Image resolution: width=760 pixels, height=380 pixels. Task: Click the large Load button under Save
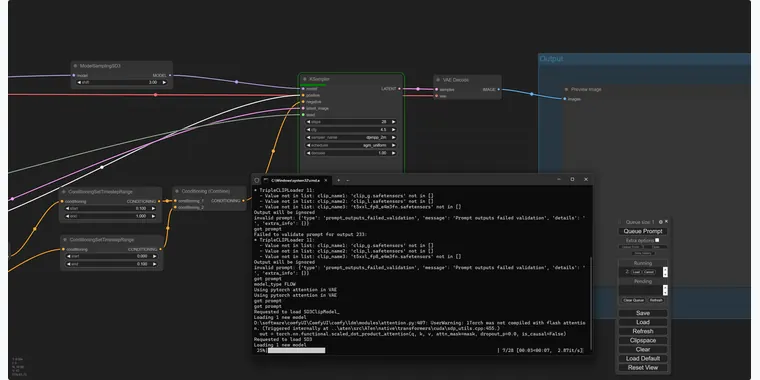[x=643, y=322]
